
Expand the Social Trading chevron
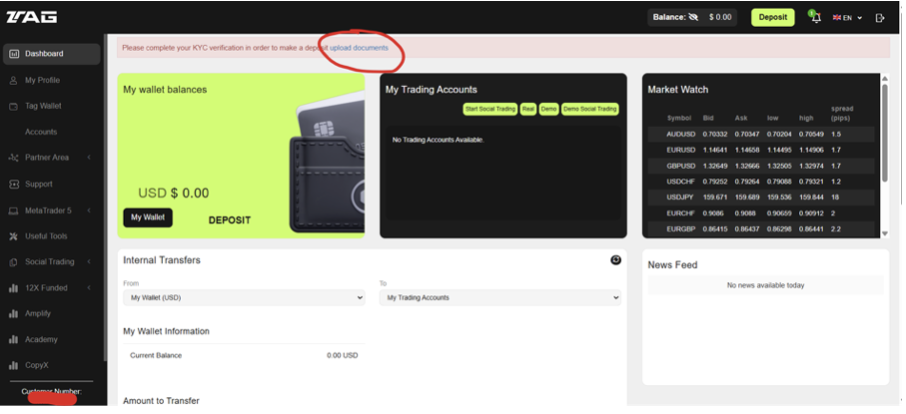(89, 262)
